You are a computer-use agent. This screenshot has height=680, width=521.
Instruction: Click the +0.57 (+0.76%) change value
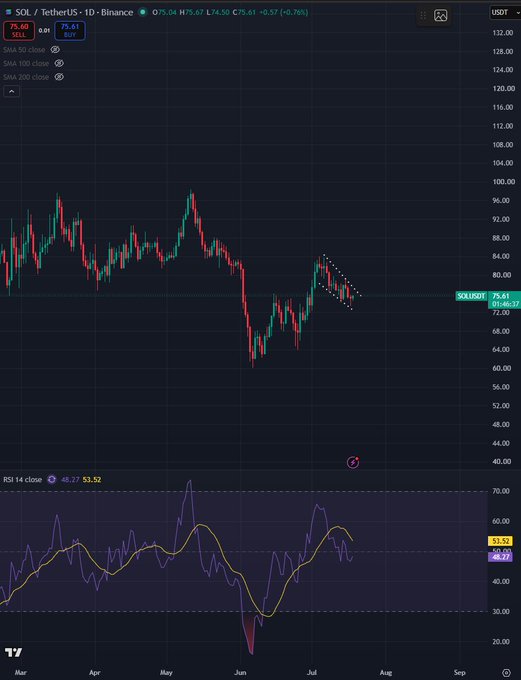284,12
